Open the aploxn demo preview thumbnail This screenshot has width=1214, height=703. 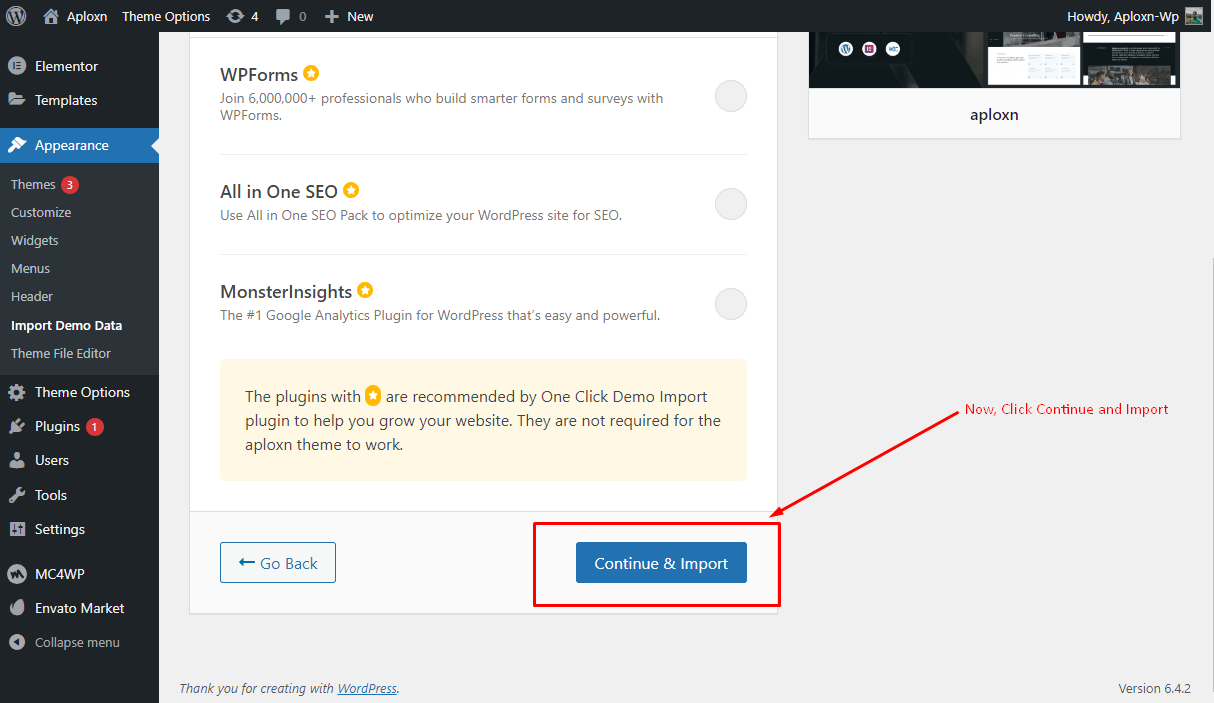point(994,60)
